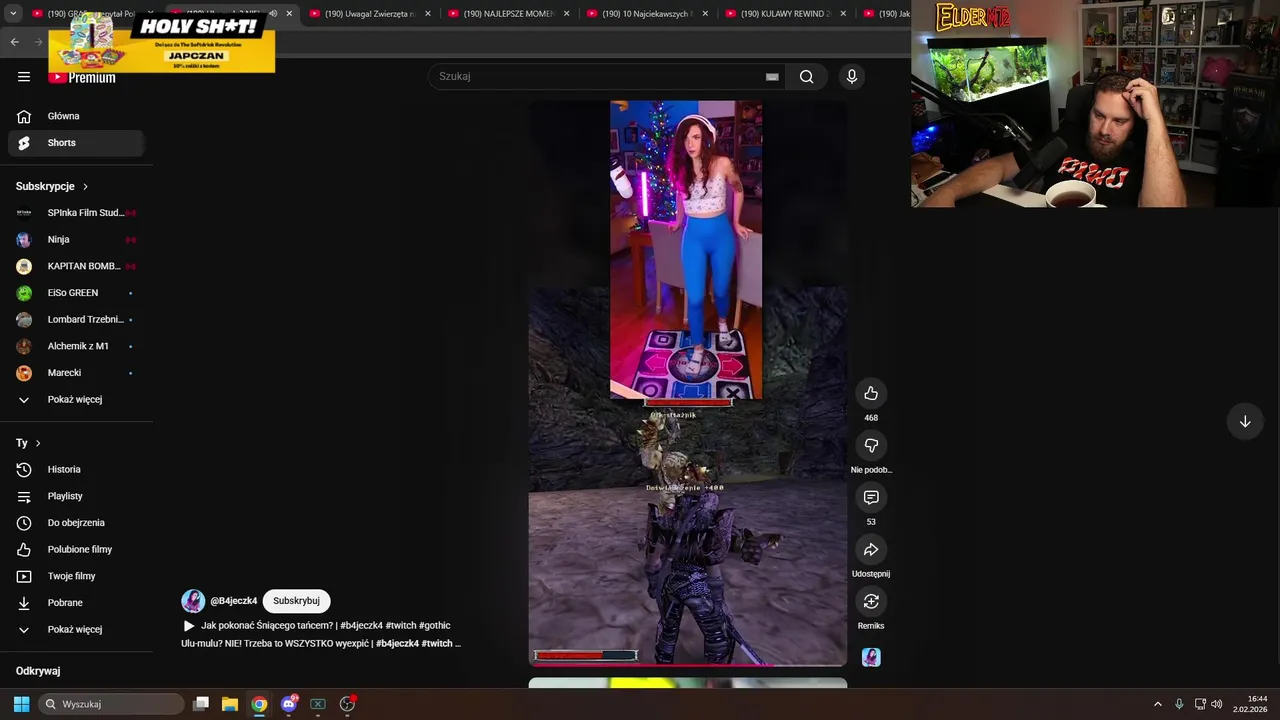The image size is (1280, 720).
Task: Open the YouTube Premium logo home link
Action: (82, 78)
